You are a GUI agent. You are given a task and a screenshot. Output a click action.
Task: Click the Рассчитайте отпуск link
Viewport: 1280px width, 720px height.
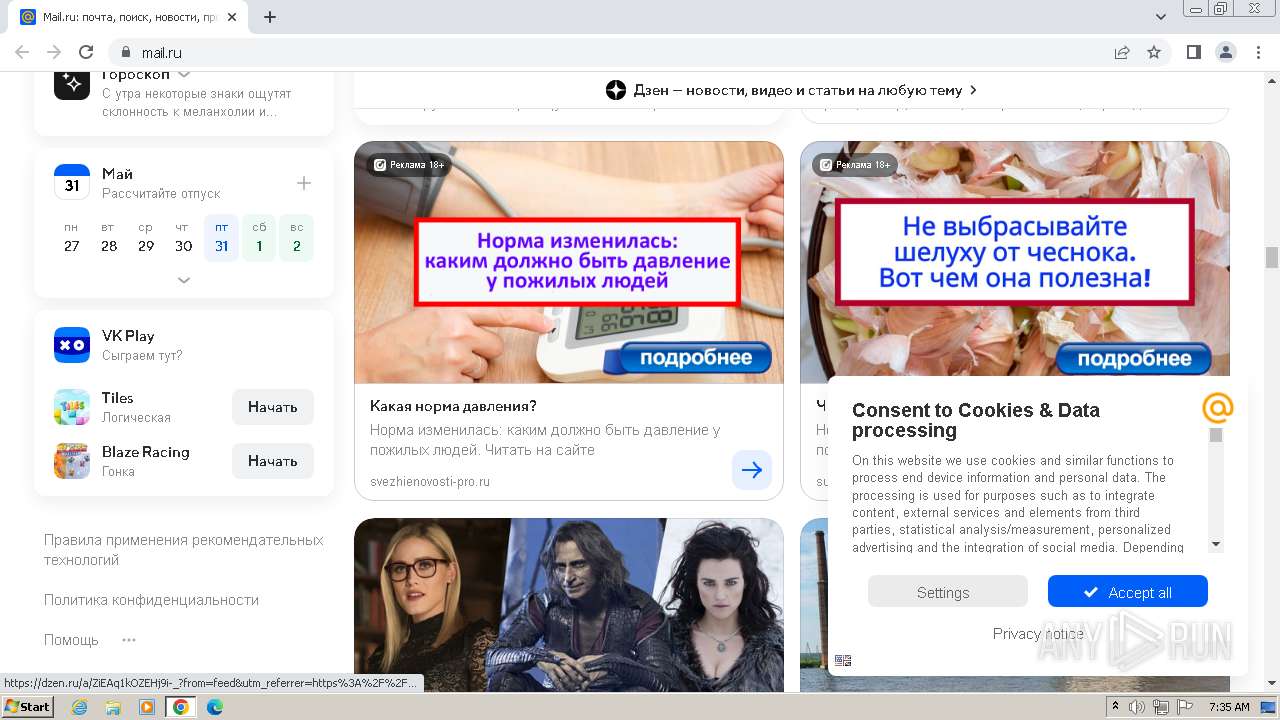pyautogui.click(x=161, y=194)
